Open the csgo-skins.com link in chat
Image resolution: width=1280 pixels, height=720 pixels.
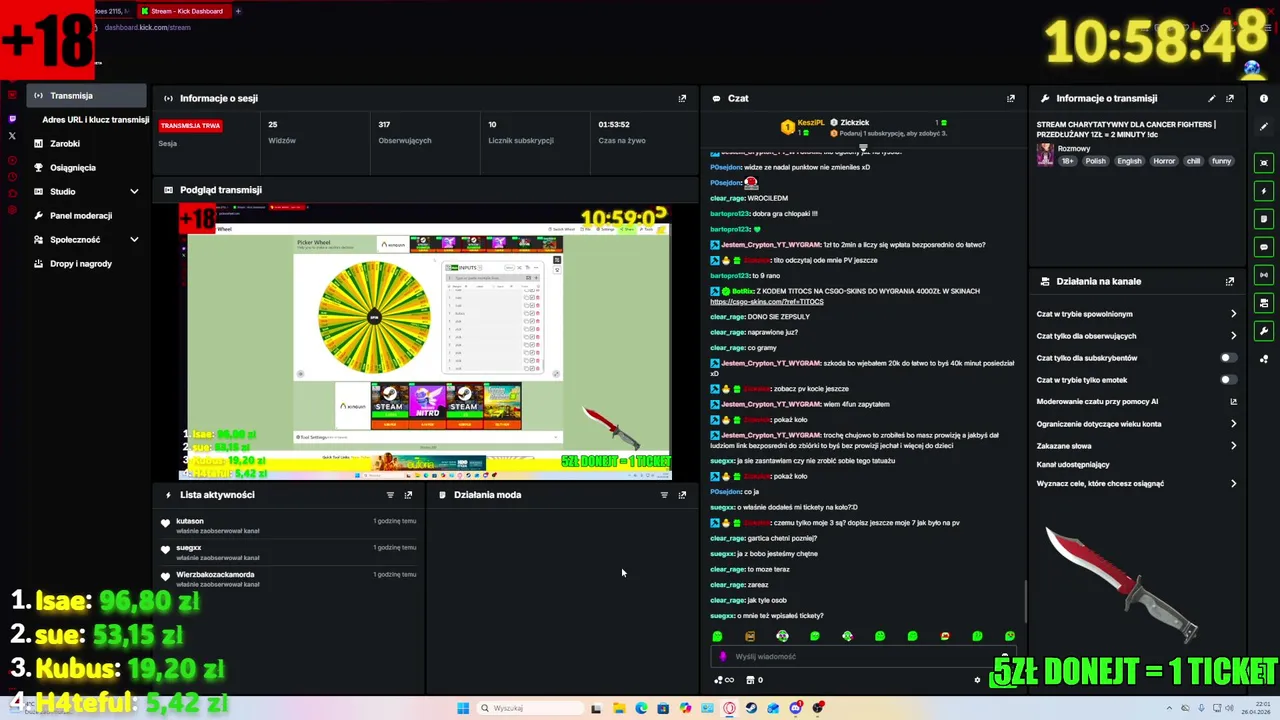click(x=767, y=302)
